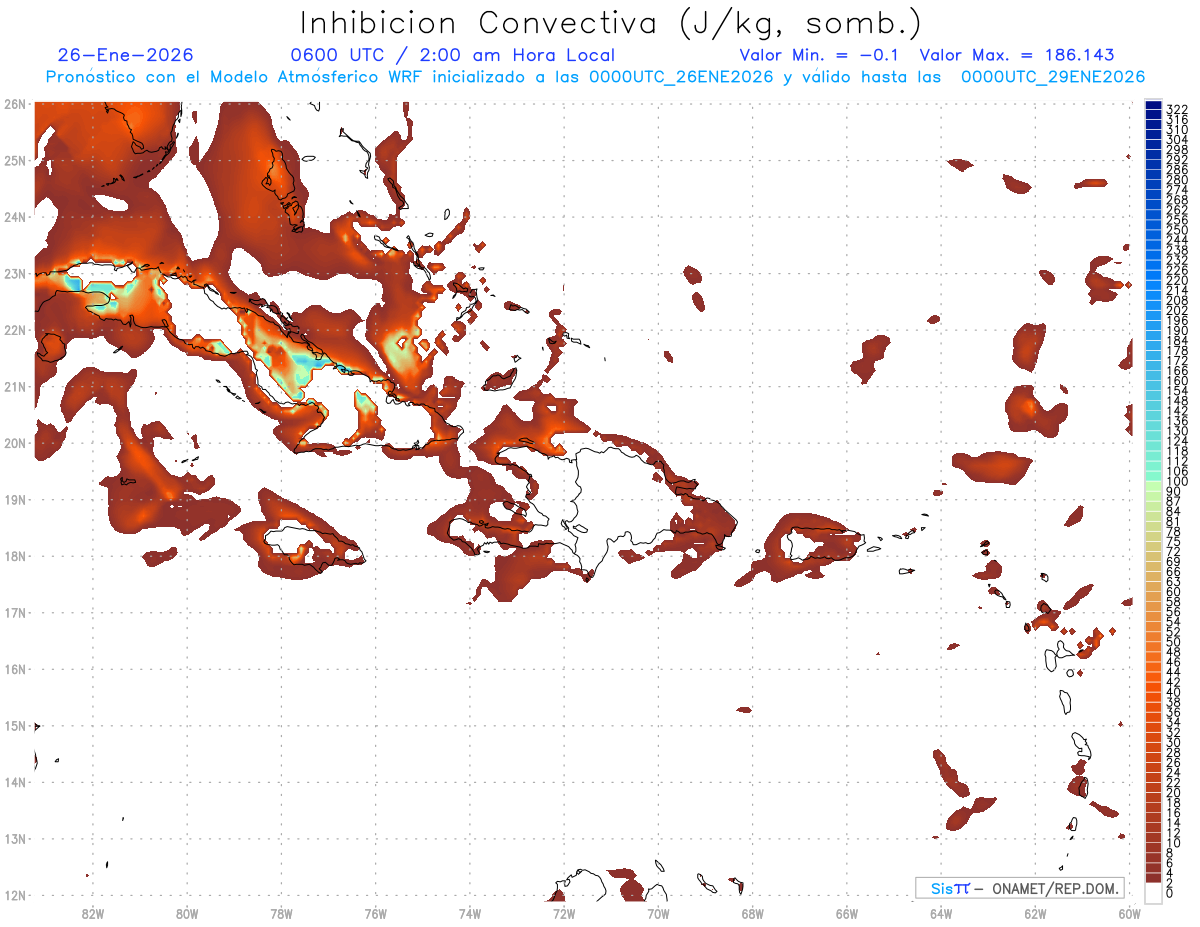Click longitude label '74W'
This screenshot has height=927, width=1200.
coord(470,913)
